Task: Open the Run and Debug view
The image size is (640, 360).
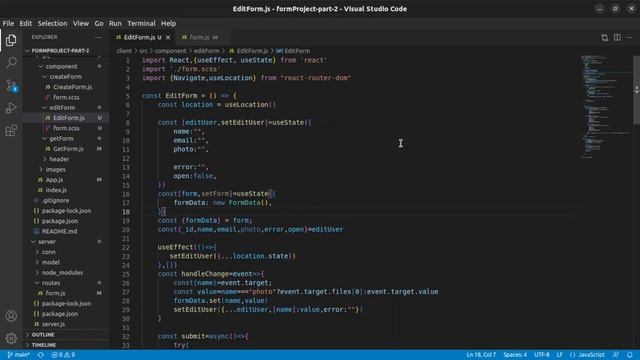Action: click(11, 108)
